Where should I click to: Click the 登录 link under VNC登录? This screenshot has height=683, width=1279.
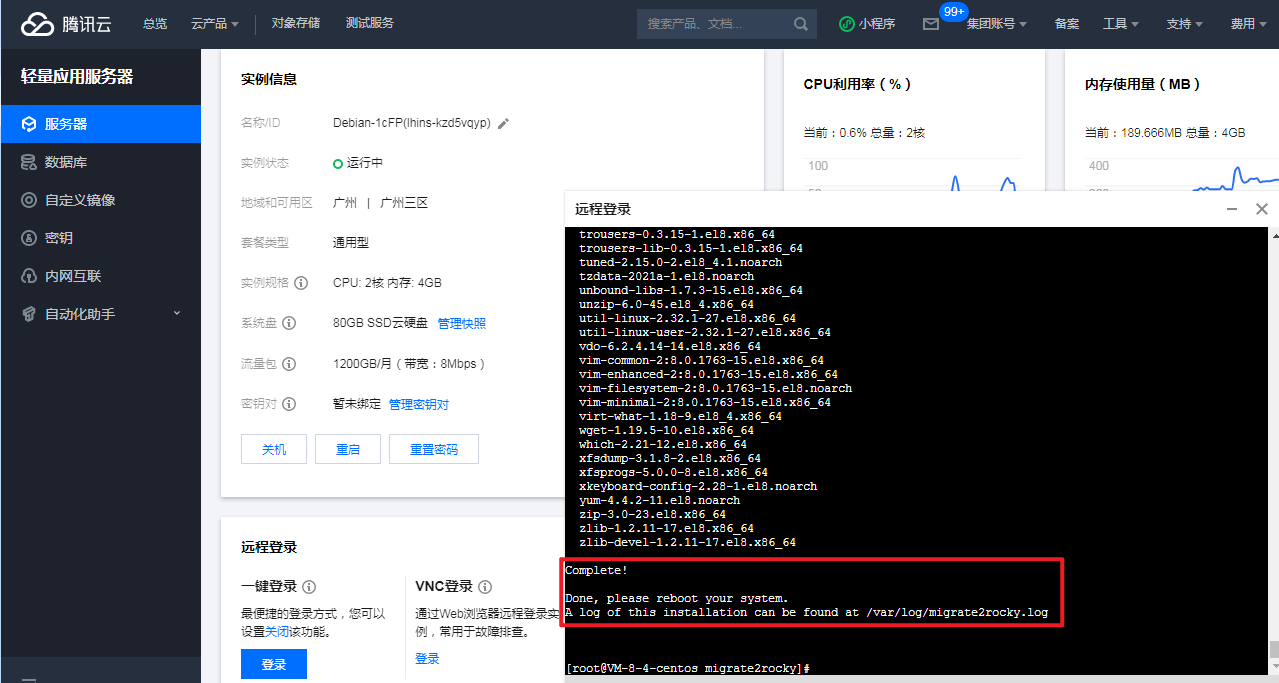coord(427,659)
